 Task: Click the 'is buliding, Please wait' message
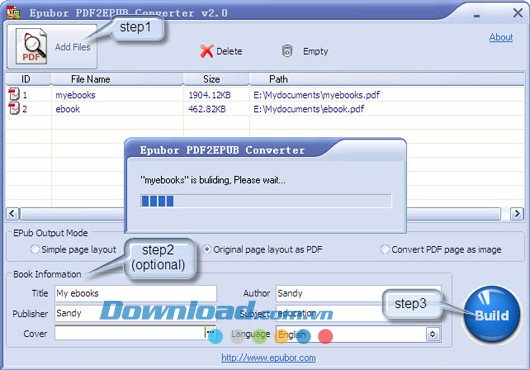click(213, 180)
